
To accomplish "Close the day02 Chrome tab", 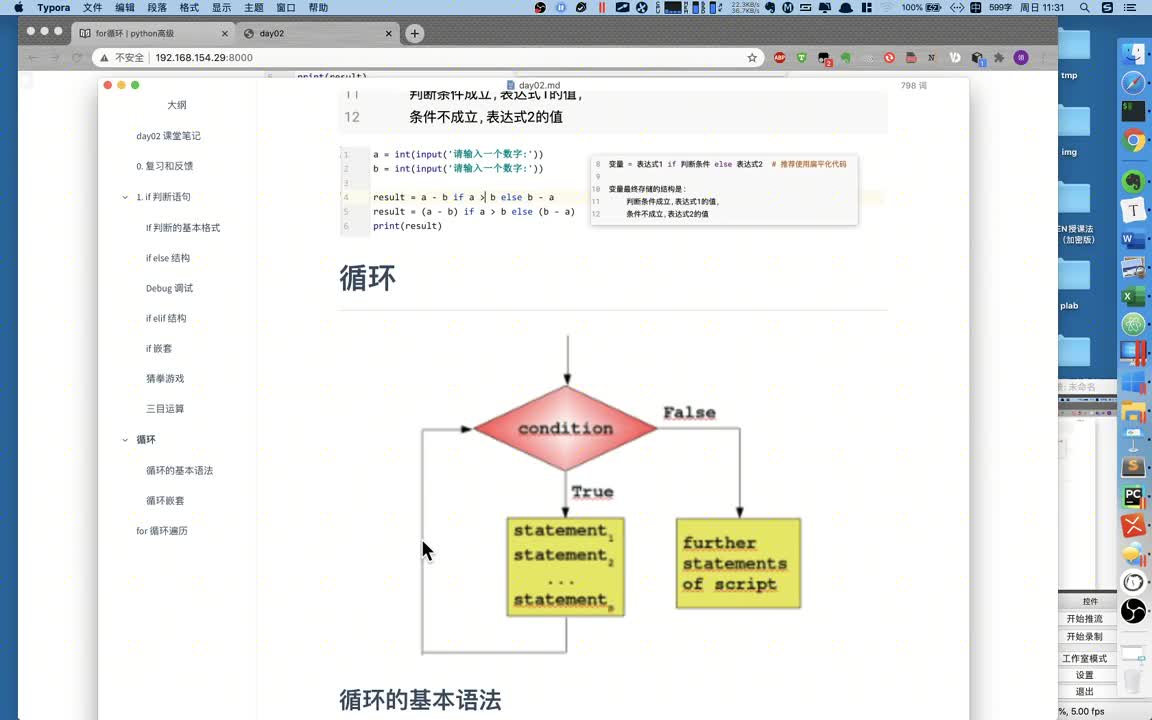I will [x=389, y=33].
